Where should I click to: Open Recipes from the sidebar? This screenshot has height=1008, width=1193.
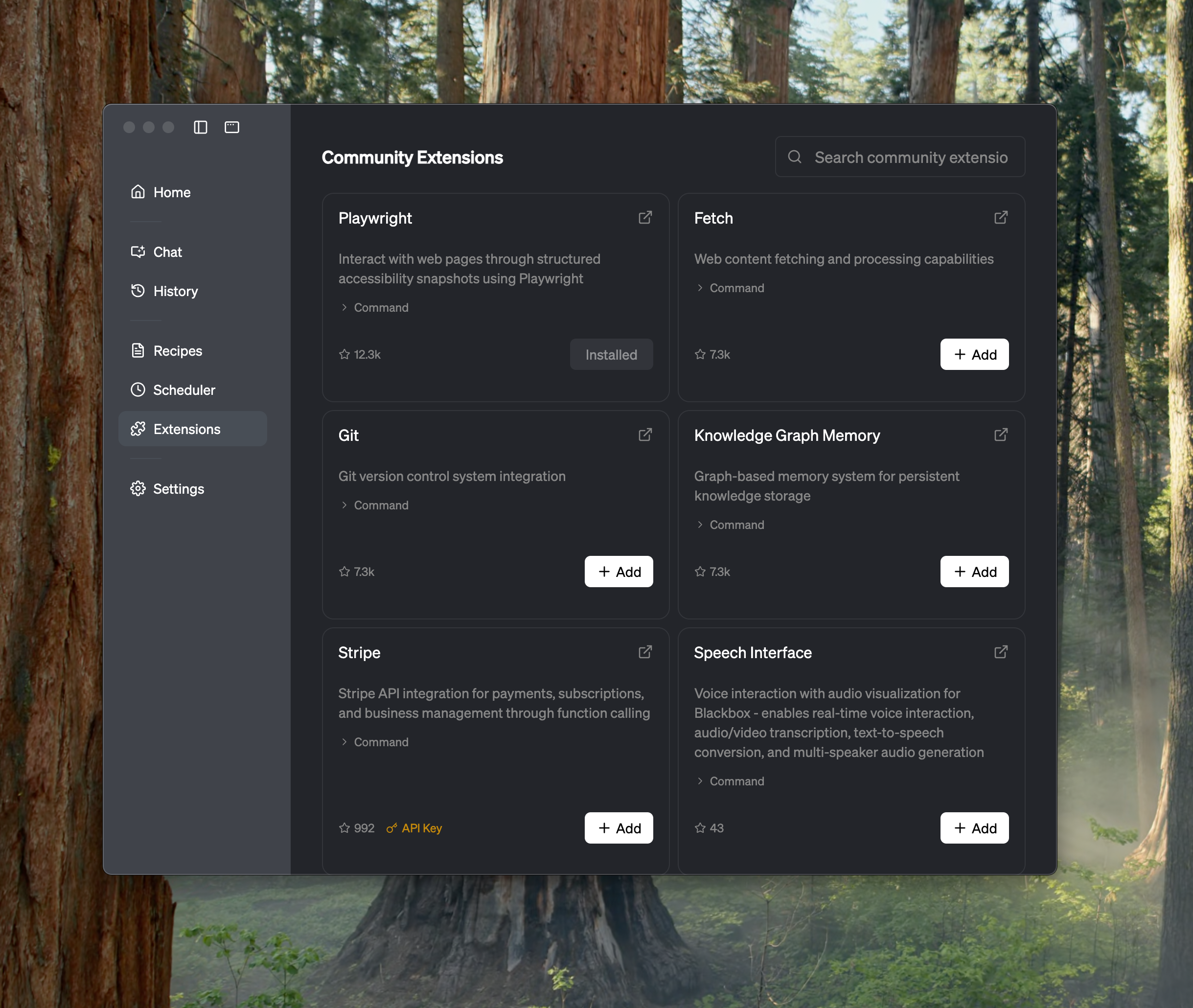pos(177,351)
